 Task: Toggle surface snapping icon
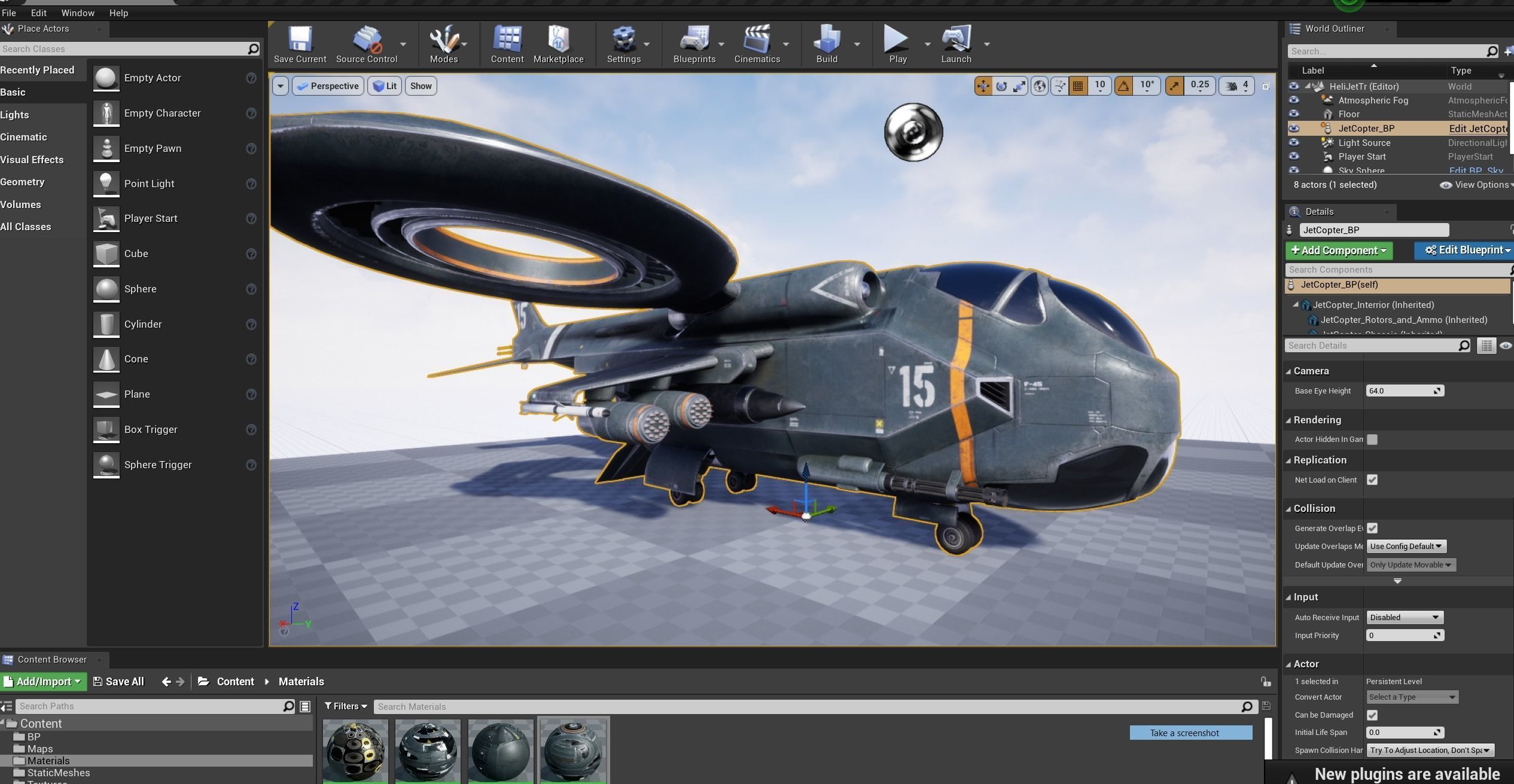click(1060, 86)
